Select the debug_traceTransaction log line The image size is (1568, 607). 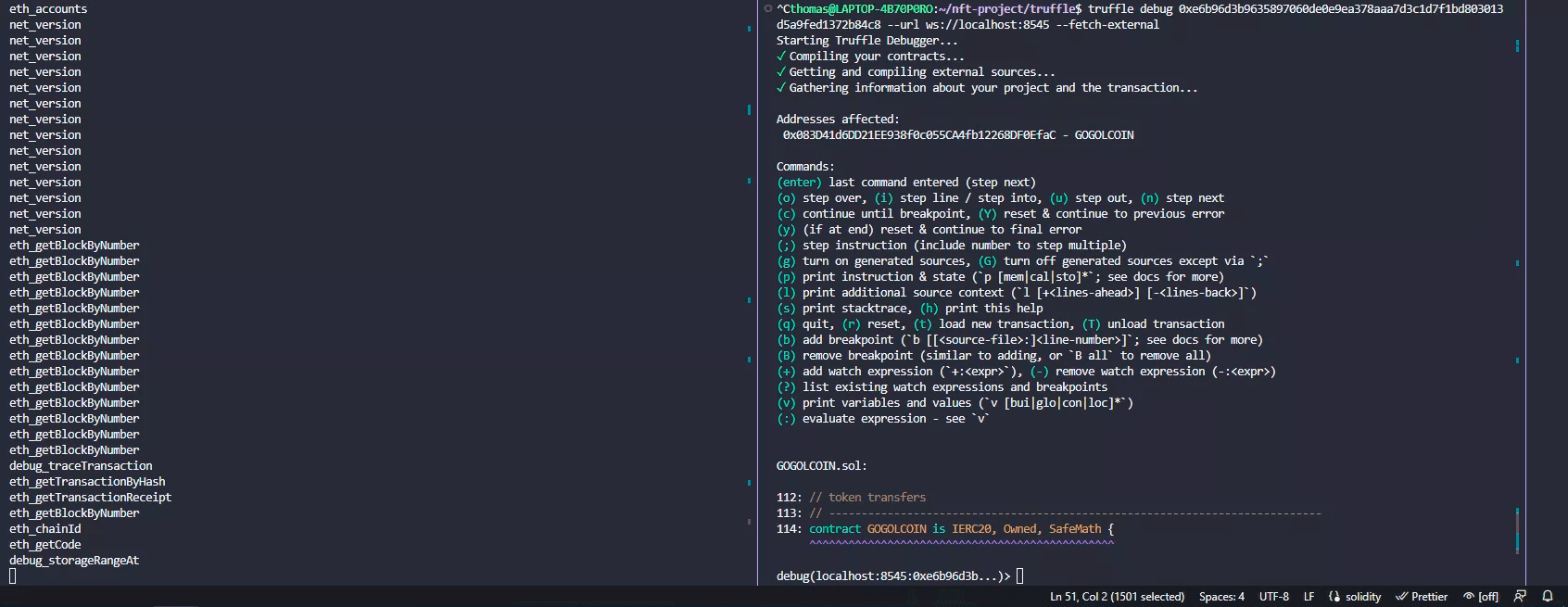point(81,466)
